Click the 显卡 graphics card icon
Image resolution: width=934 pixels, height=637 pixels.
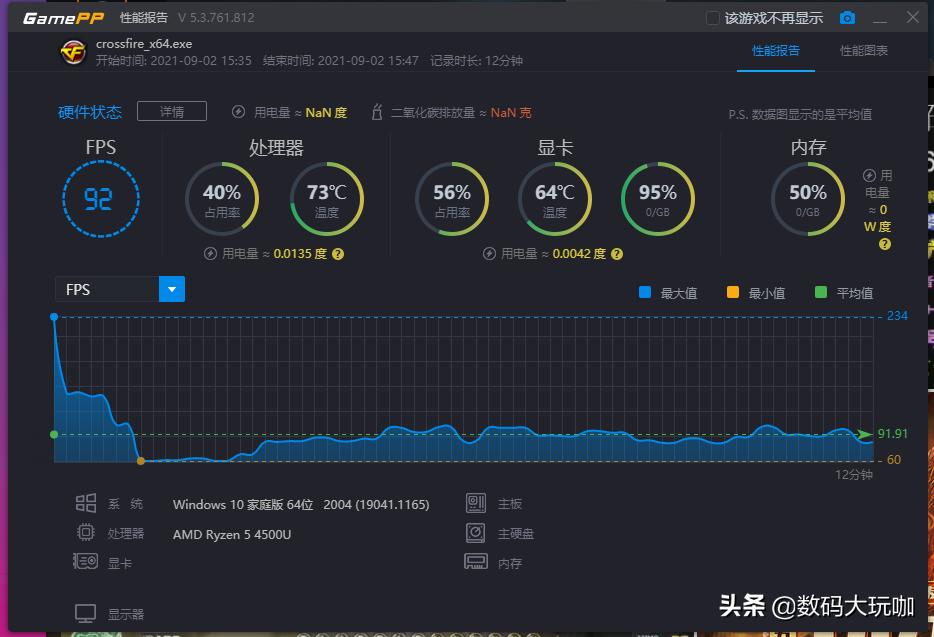coord(87,562)
